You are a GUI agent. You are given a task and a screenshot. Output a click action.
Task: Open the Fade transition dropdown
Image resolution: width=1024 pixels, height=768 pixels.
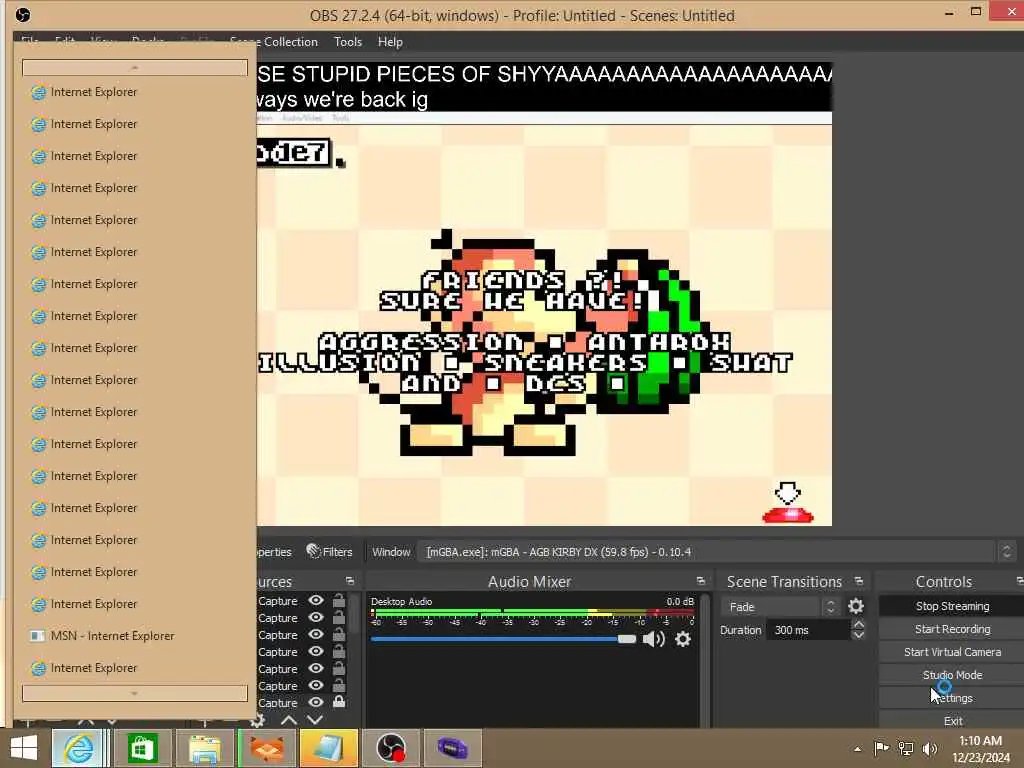pyautogui.click(x=780, y=607)
